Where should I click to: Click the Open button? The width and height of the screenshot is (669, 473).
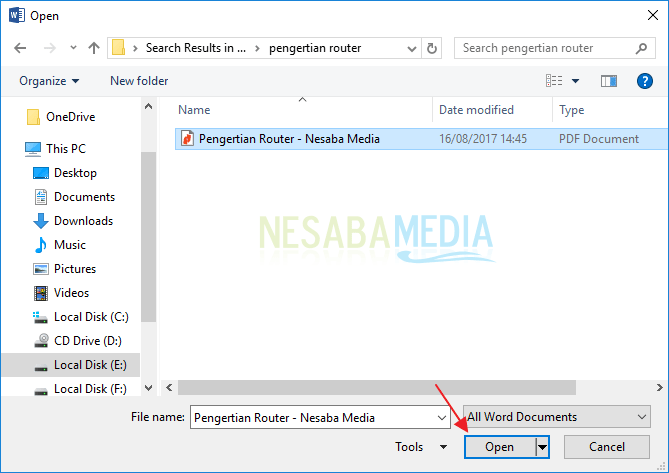coord(499,447)
